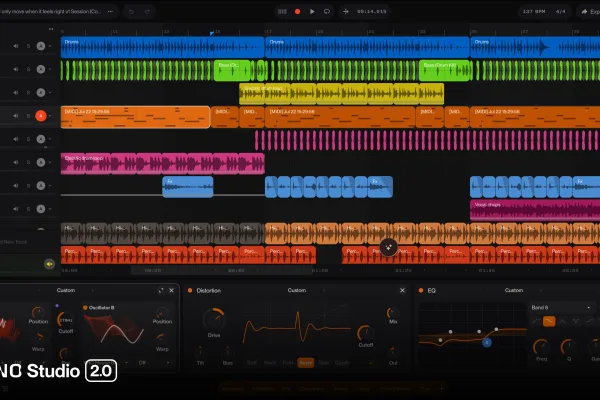Viewport: 600px width, 400px height.
Task: Adjust the Distortion Drive knob
Action: tap(214, 318)
